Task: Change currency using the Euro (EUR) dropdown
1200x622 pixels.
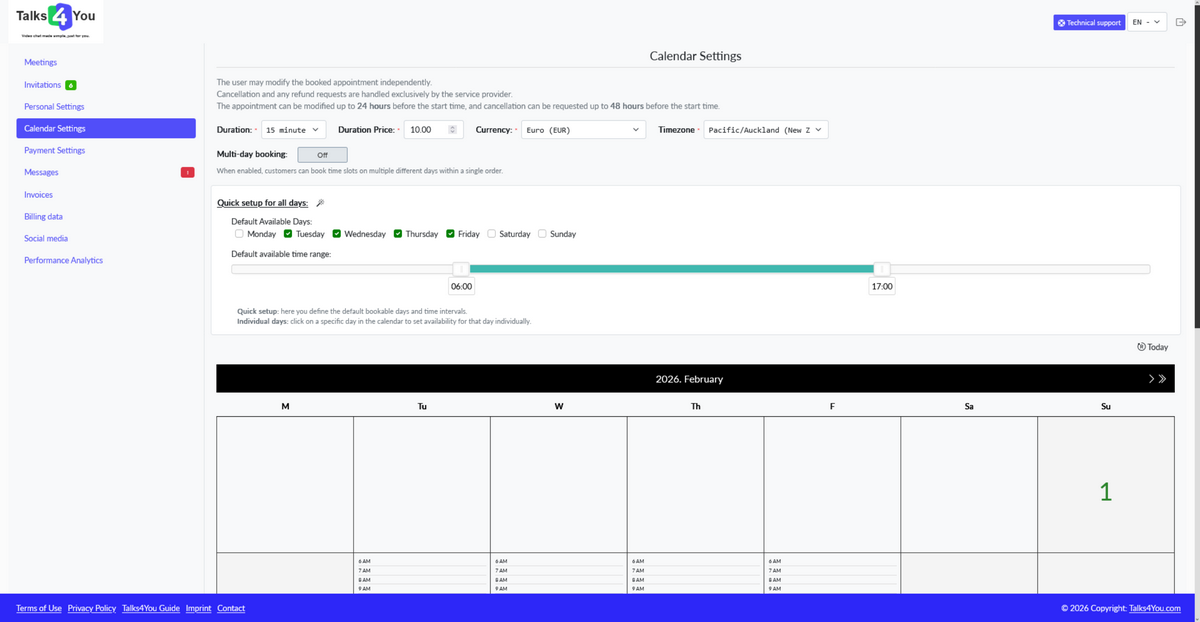Action: [583, 129]
